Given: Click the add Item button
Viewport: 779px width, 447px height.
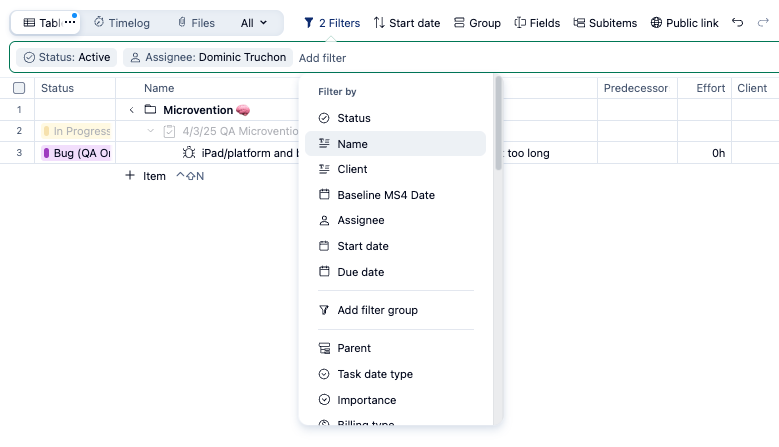Looking at the screenshot, I should point(144,176).
